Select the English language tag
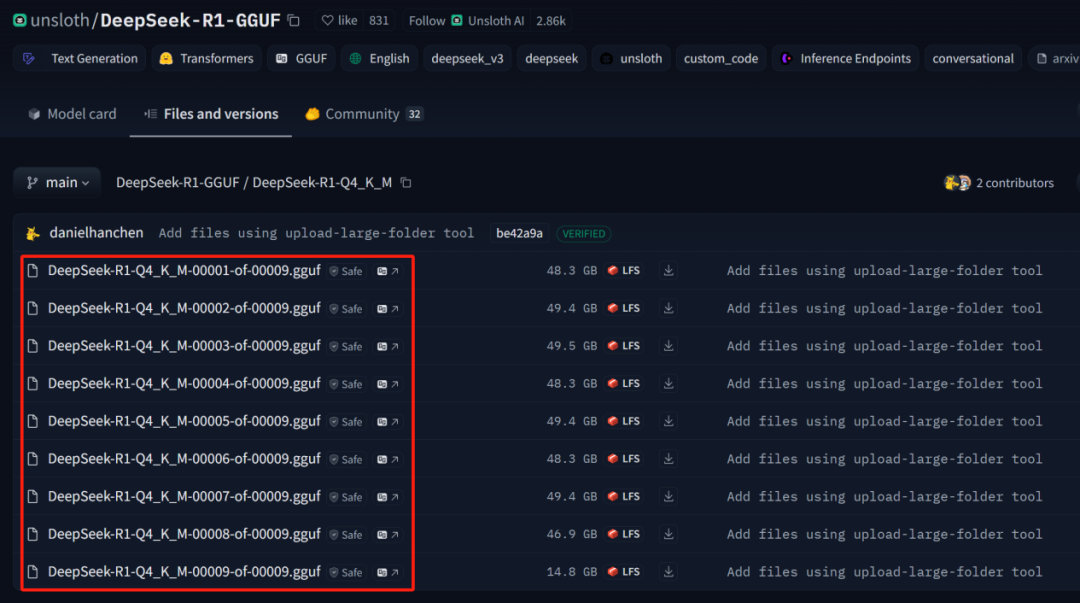Screen dimensions: 1080x603 pos(380,59)
